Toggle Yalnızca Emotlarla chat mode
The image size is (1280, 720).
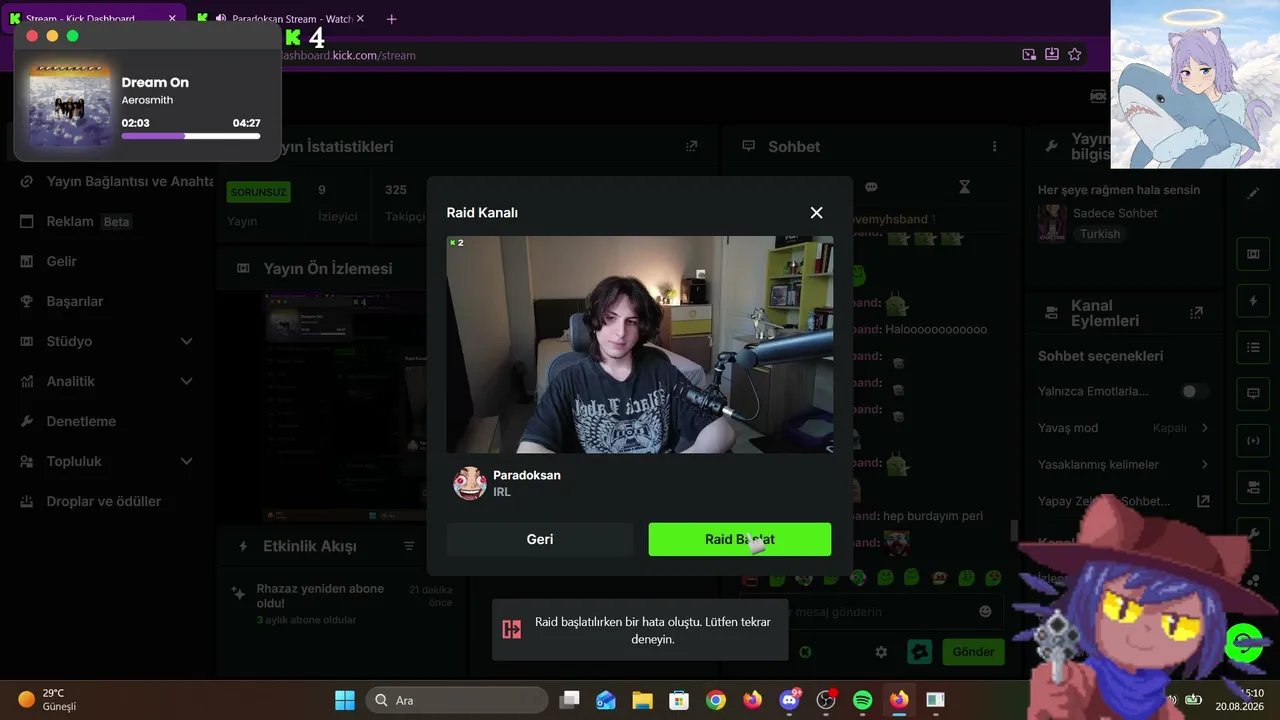coord(1194,391)
